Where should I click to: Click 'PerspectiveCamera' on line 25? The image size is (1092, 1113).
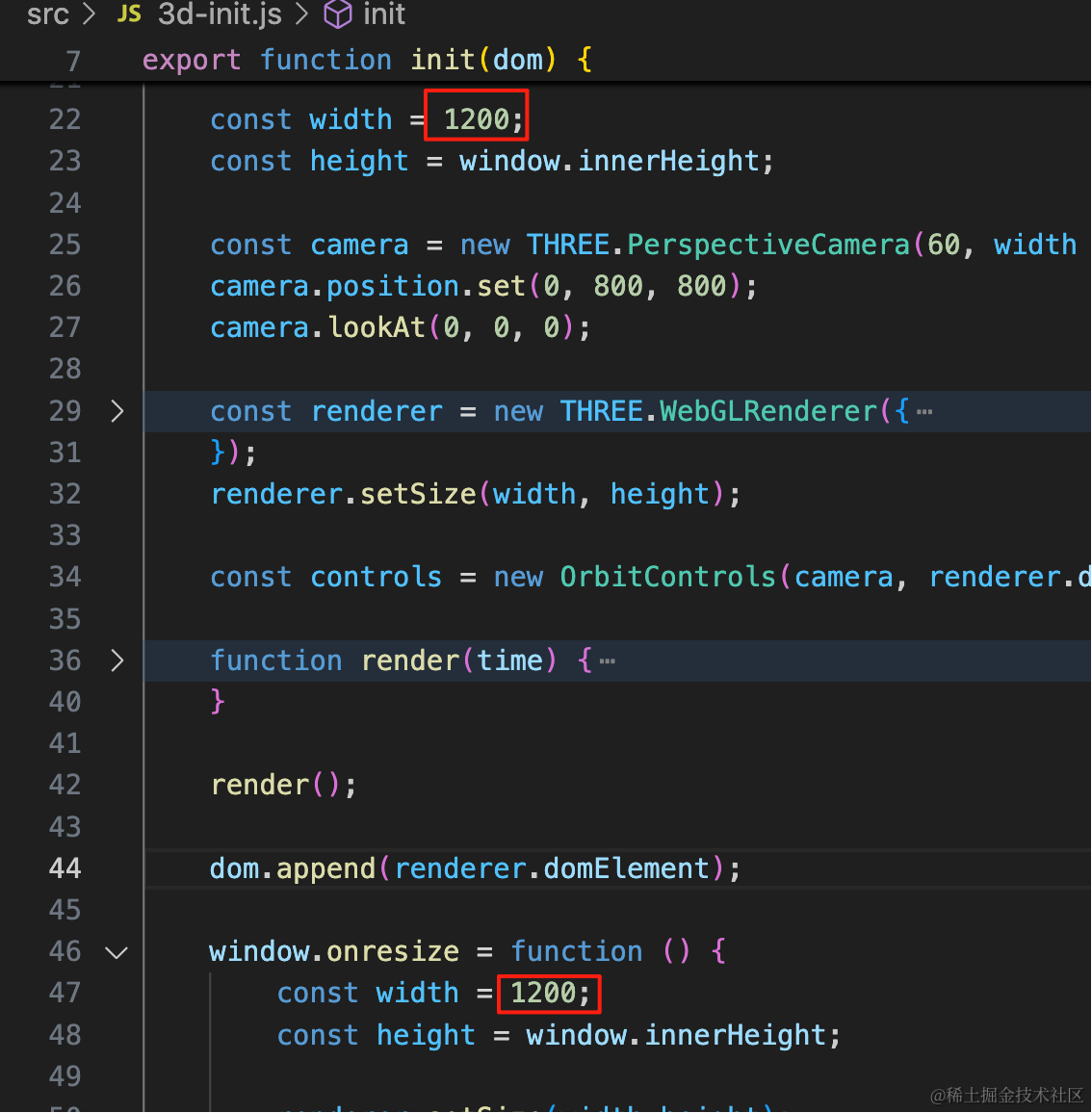tap(768, 245)
